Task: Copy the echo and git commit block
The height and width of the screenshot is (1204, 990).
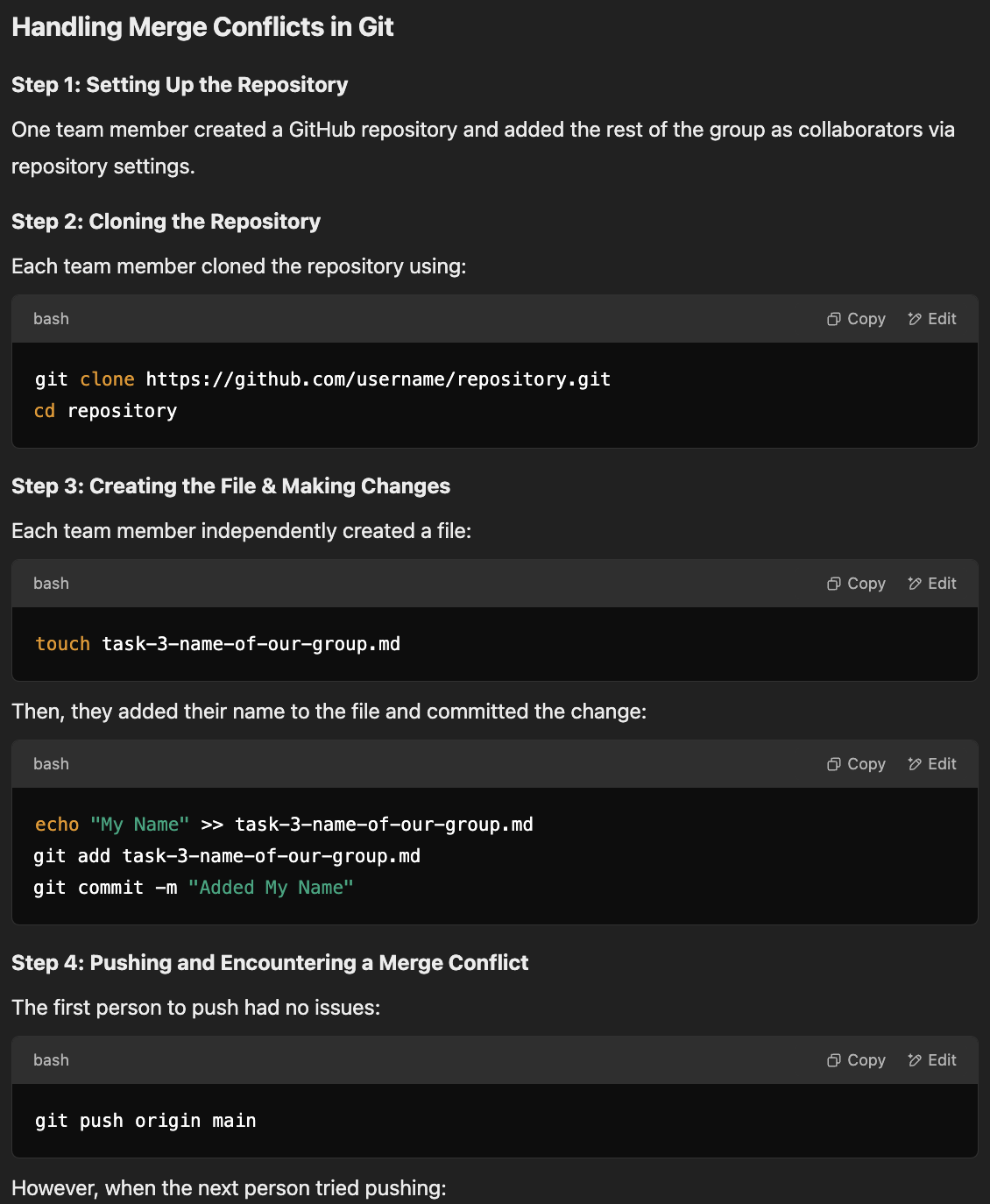Action: tap(856, 764)
